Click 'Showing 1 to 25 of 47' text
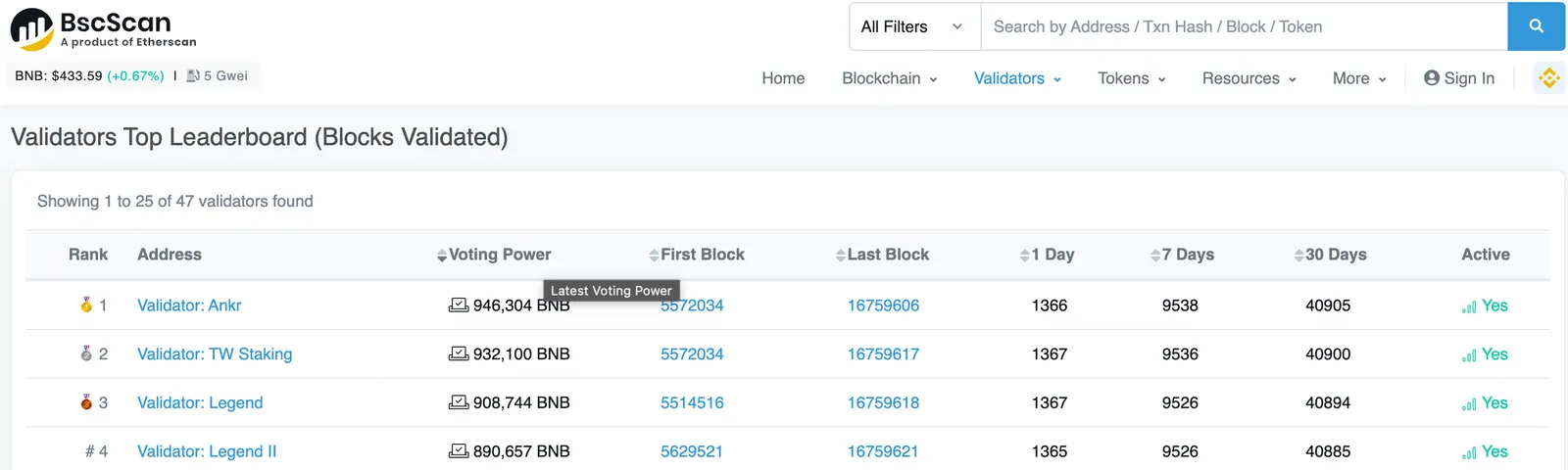The image size is (1568, 470). [175, 201]
